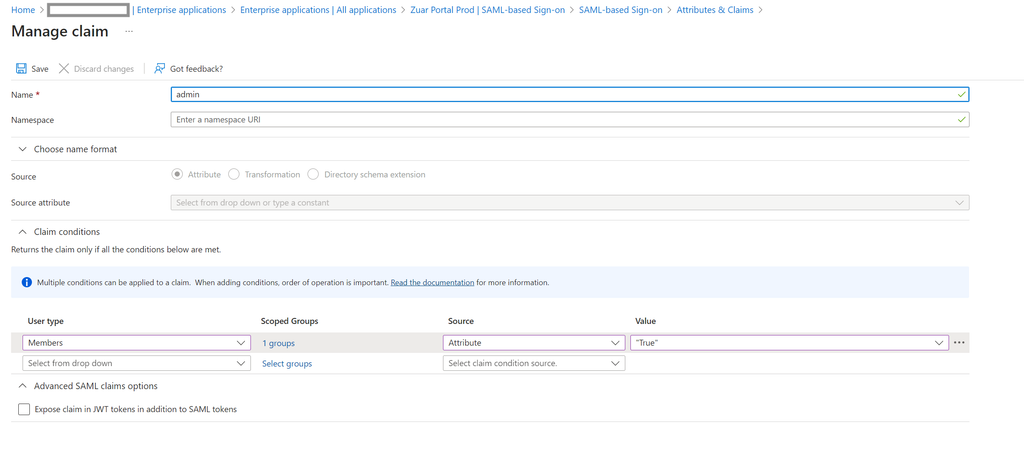Click Discard changes button label
Viewport: 1024px width, 463px height.
coord(104,69)
